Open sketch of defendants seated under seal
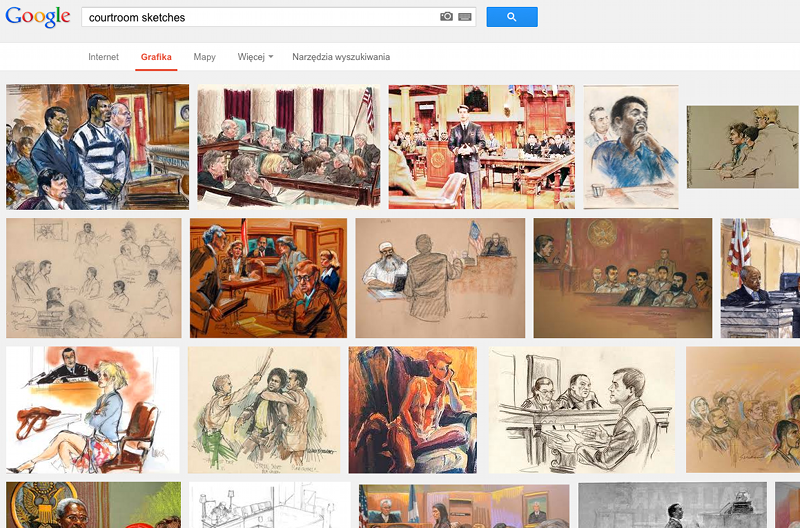Screen dimensions: 800x528 [622, 278]
